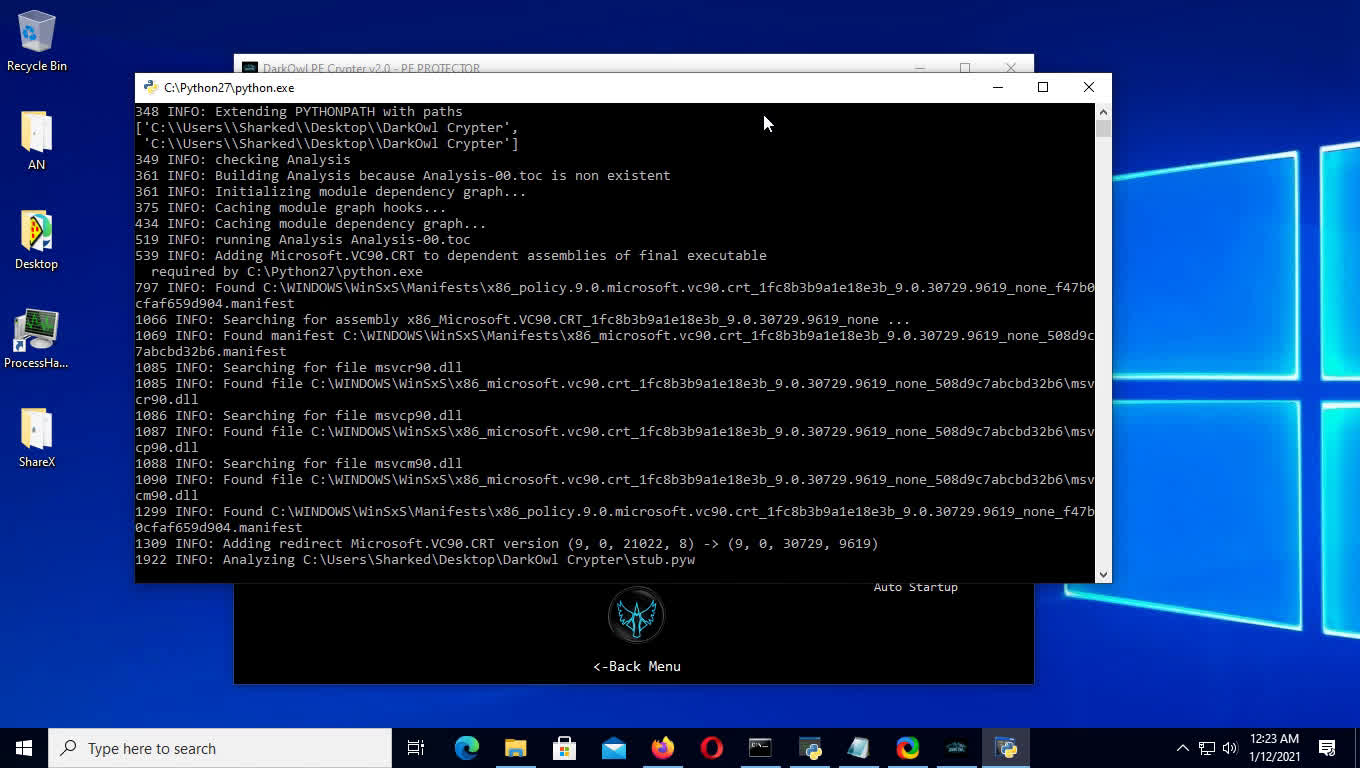Screen dimensions: 1360x768
Task: Click the console scrollbar down arrow
Action: [1103, 574]
